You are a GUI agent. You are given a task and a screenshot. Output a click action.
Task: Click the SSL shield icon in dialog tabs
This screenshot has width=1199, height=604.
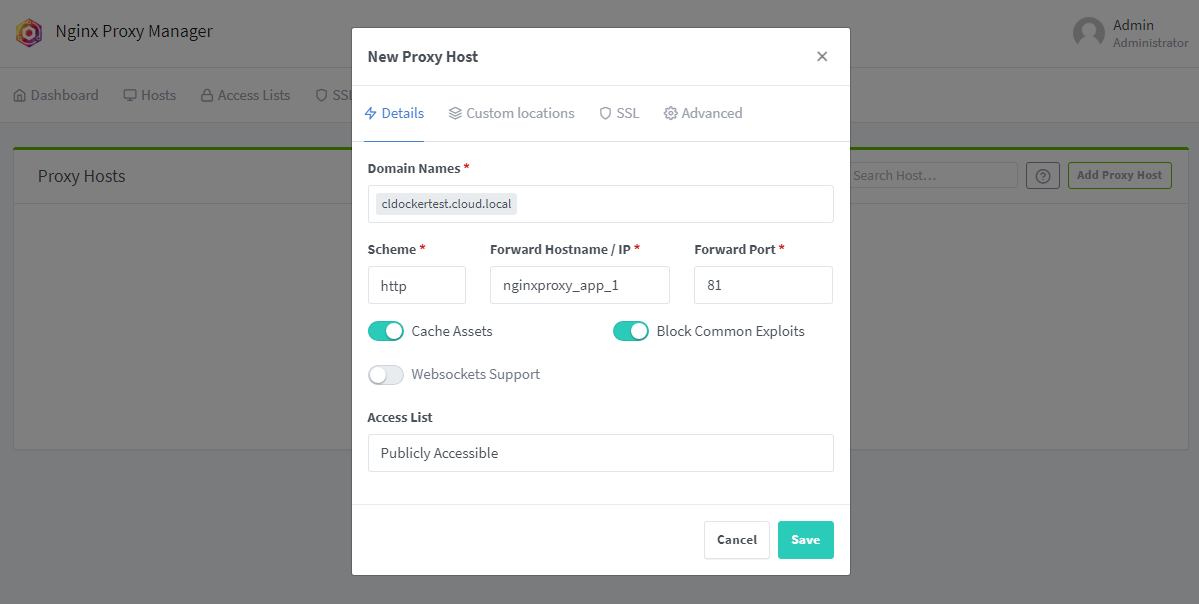coord(605,112)
